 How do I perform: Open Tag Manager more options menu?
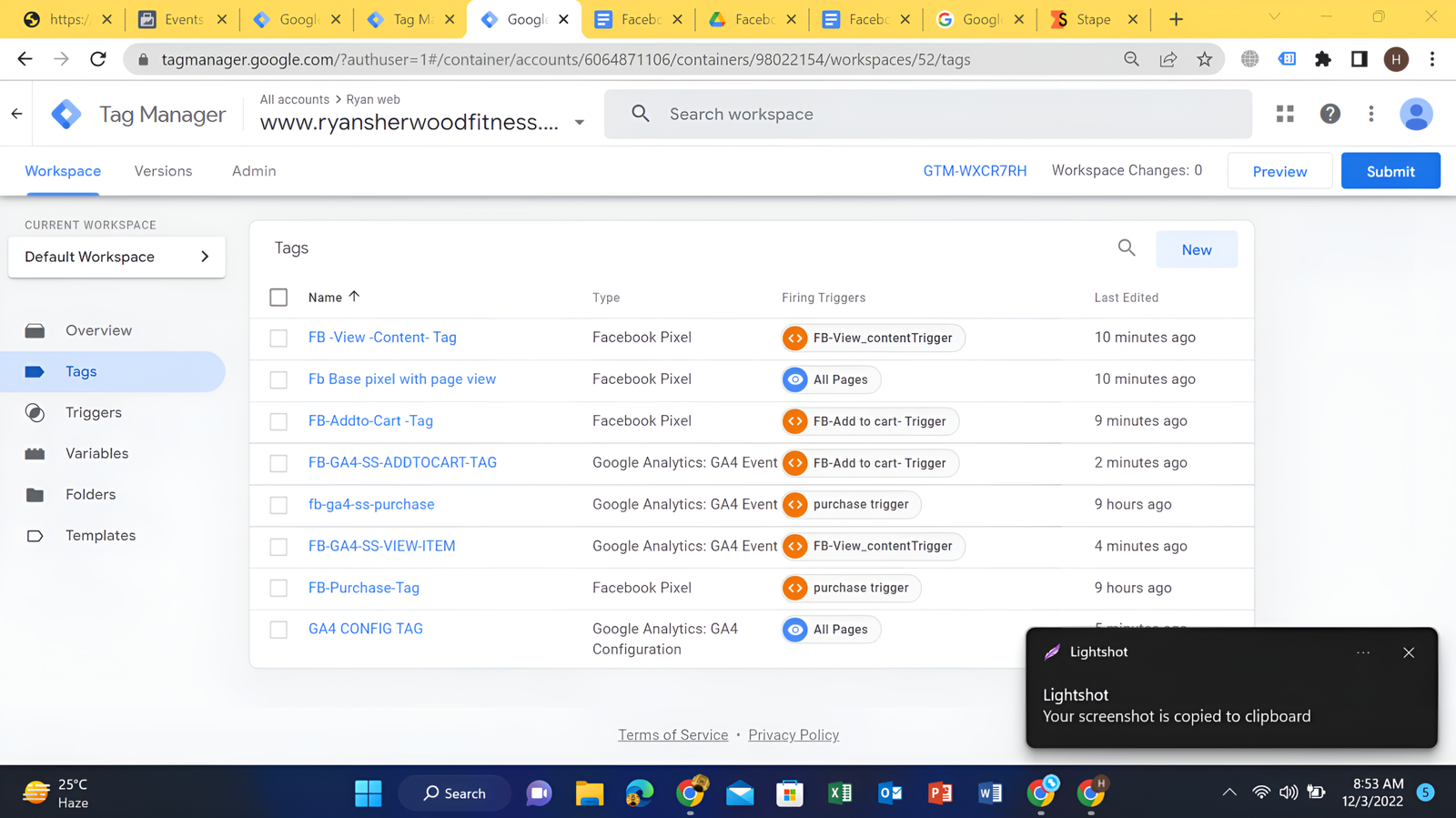[x=1371, y=114]
